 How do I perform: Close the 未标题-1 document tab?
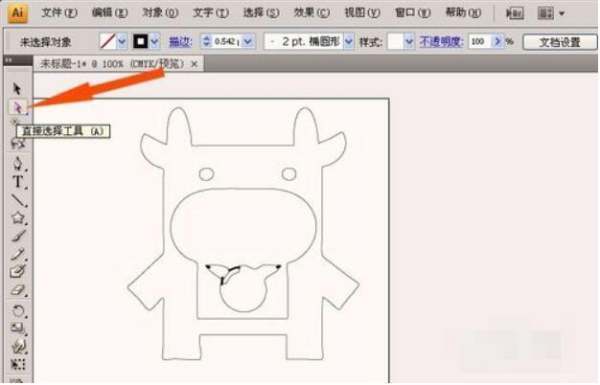click(x=194, y=64)
